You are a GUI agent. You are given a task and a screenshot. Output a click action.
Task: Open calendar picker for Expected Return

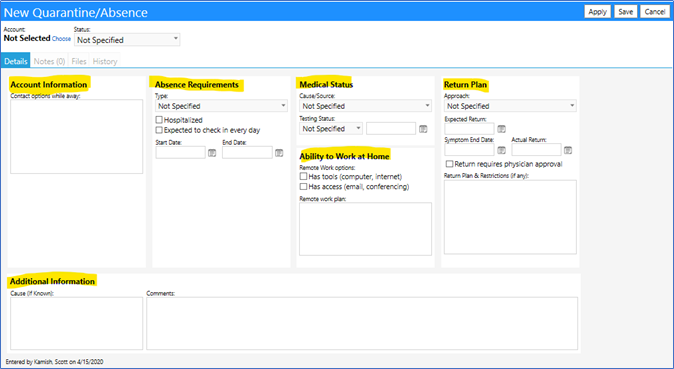501,129
